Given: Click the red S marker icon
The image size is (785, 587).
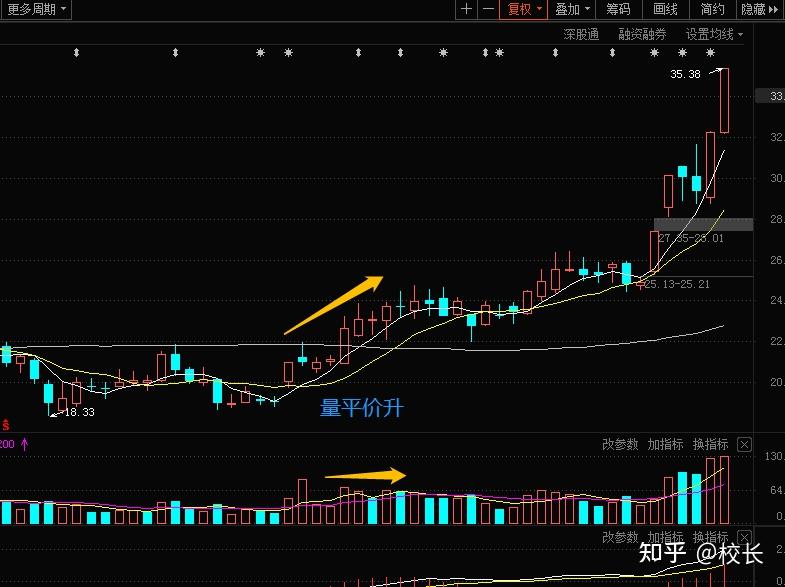Looking at the screenshot, I should [5, 425].
